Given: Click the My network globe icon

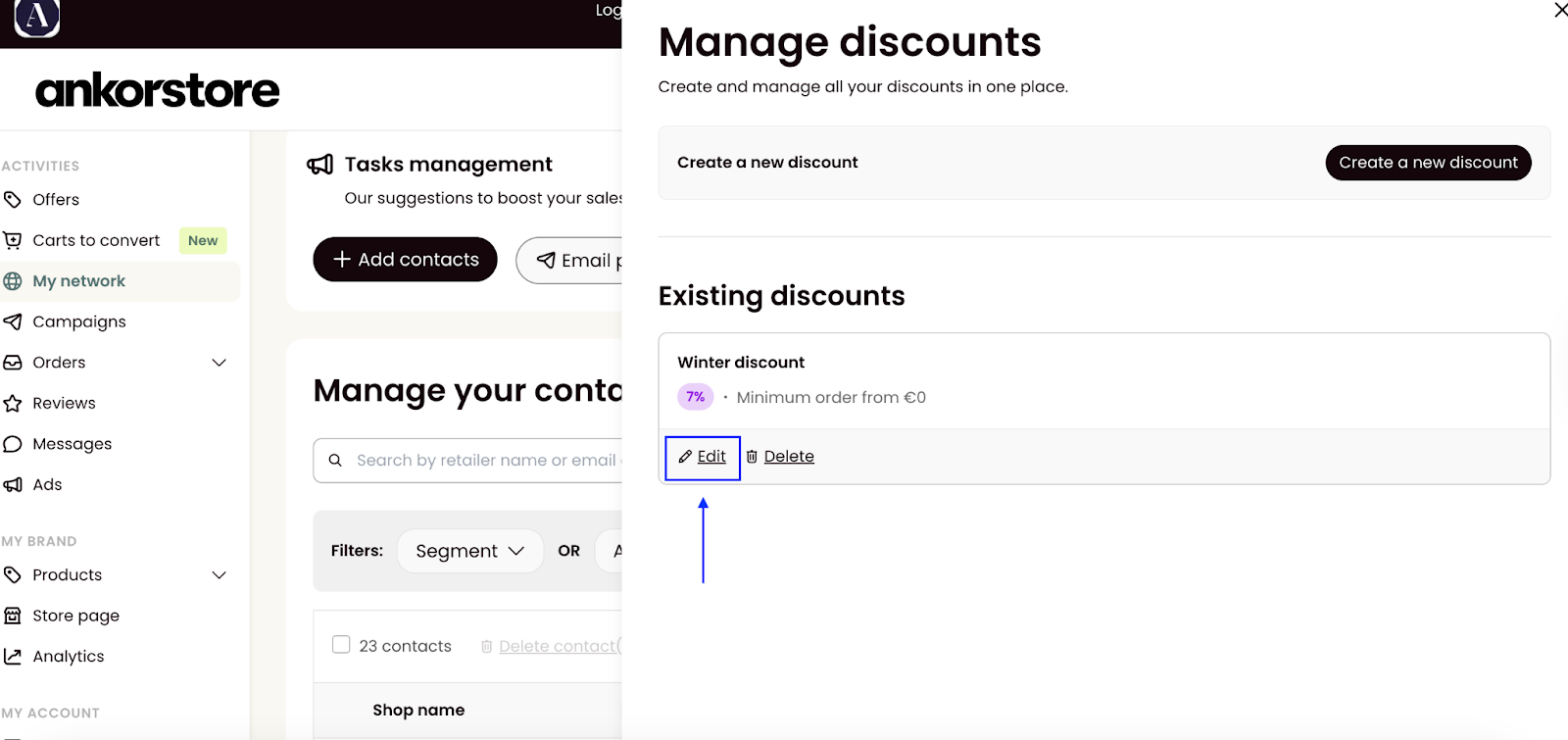Looking at the screenshot, I should pos(13,281).
